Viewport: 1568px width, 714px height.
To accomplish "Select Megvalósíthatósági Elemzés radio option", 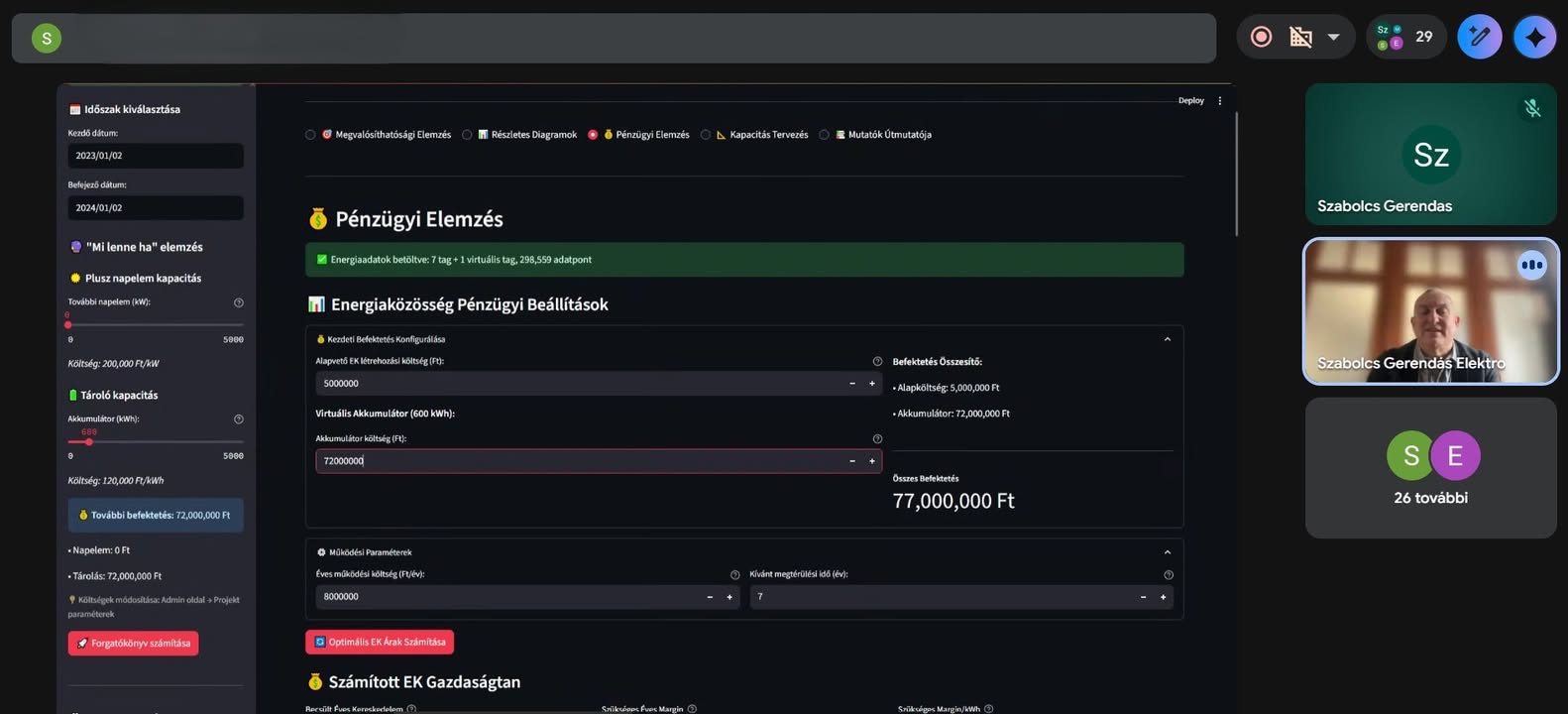I will coord(310,135).
